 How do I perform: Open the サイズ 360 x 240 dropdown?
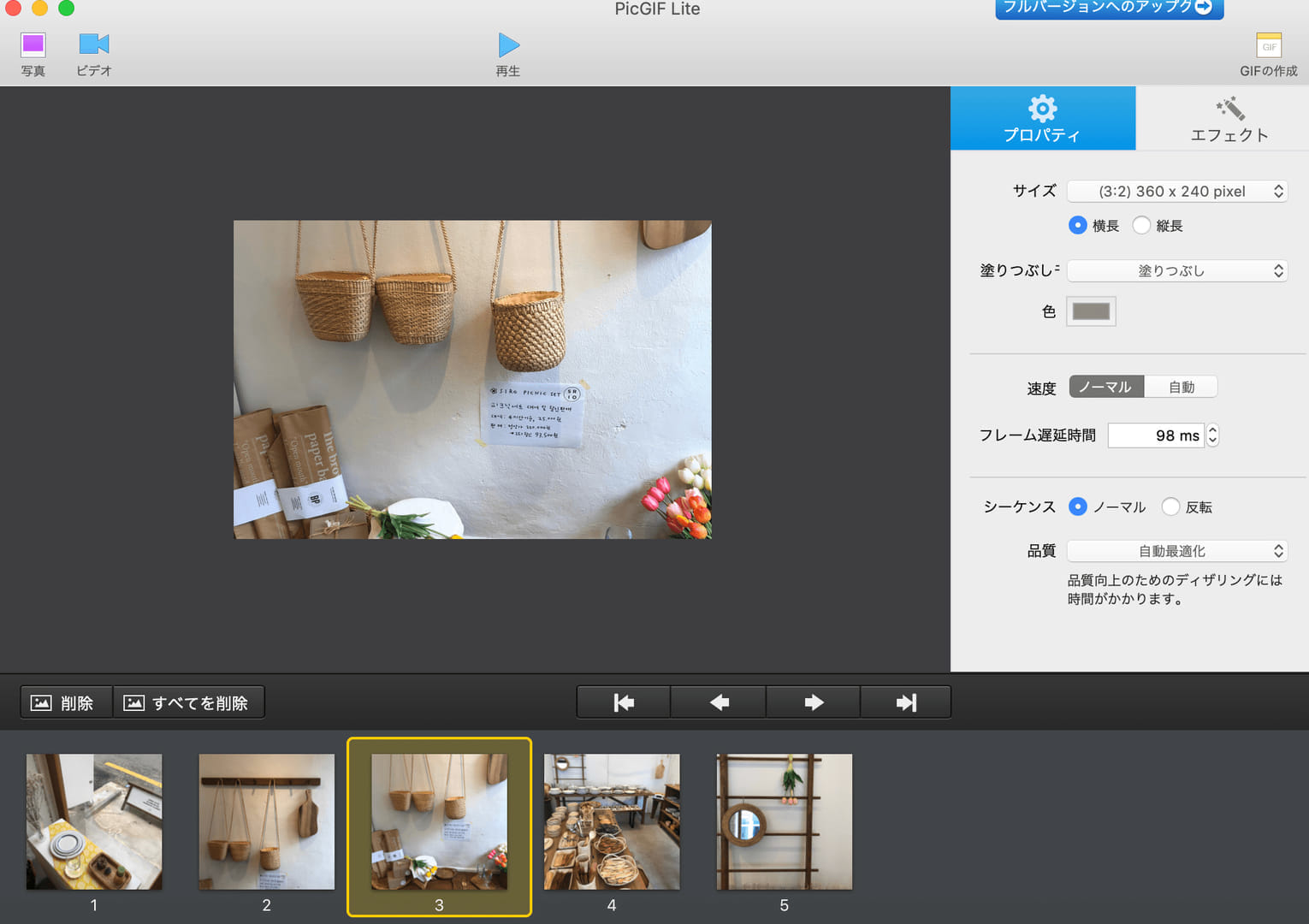(x=1176, y=192)
